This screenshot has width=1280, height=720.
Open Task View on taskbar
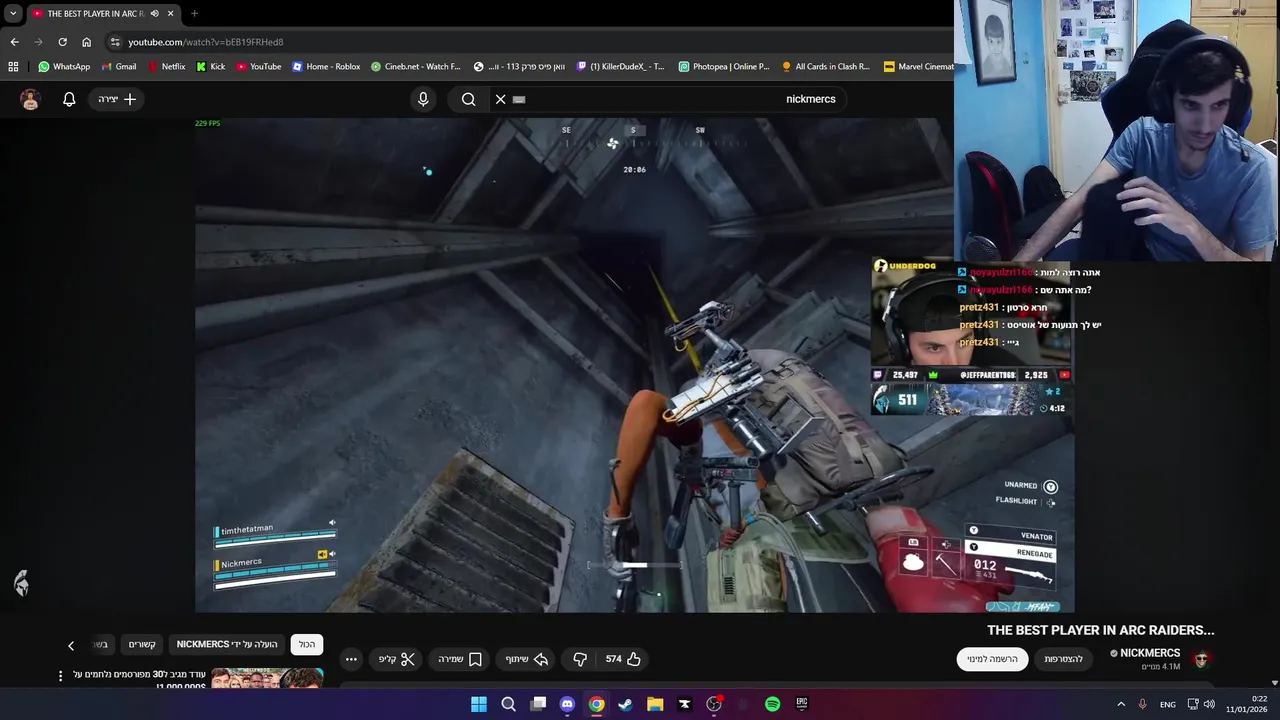pyautogui.click(x=538, y=704)
